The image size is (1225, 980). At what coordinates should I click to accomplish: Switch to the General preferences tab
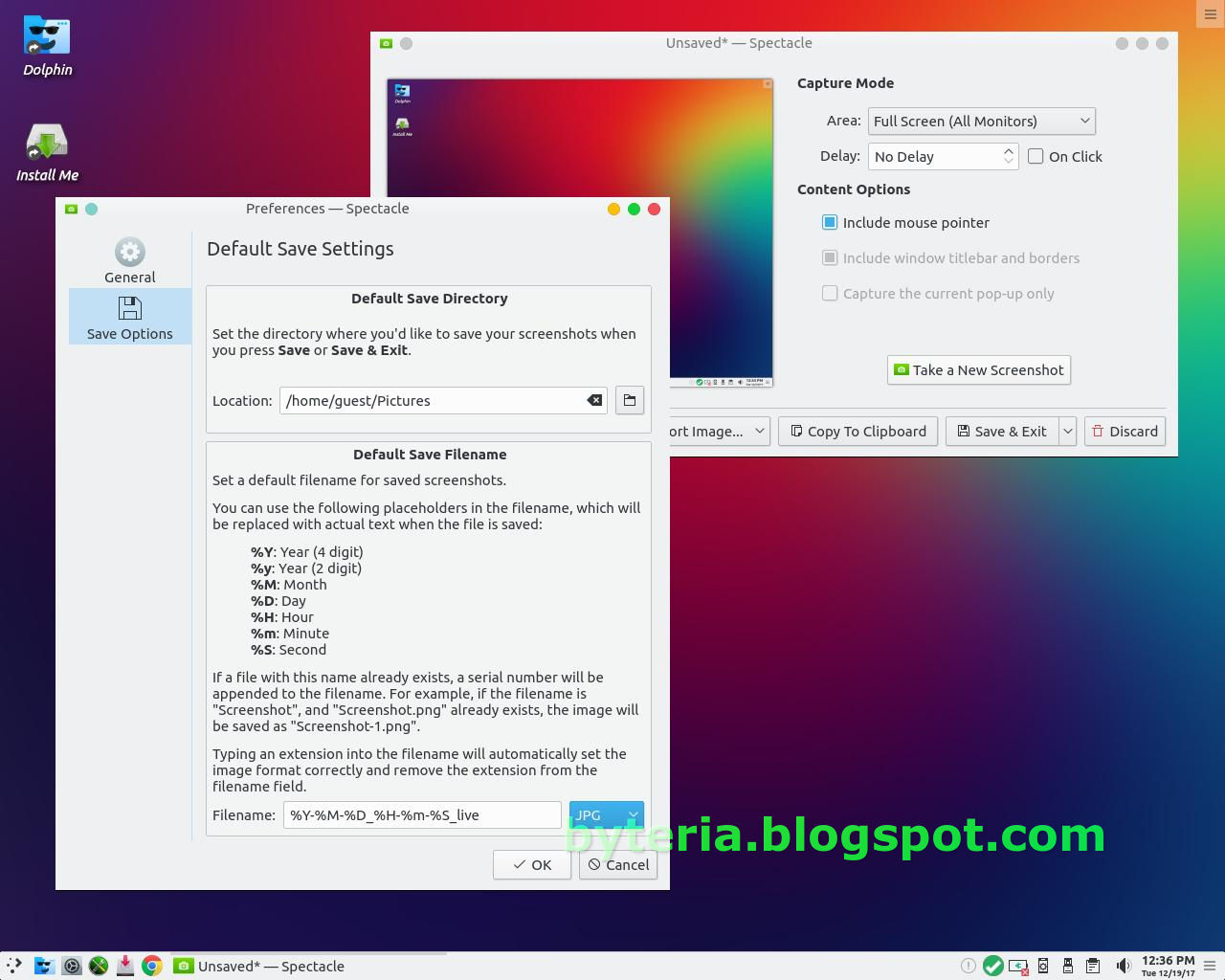pyautogui.click(x=129, y=259)
